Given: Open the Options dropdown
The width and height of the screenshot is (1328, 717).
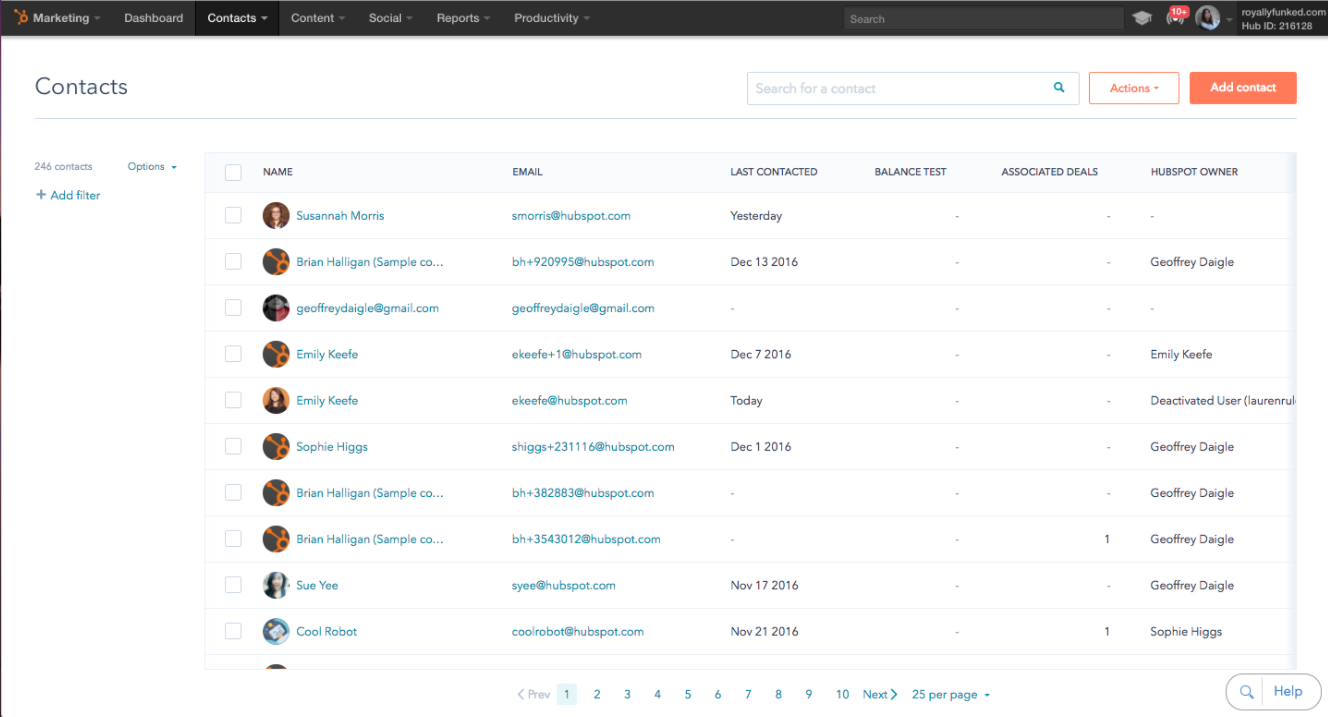Looking at the screenshot, I should (x=151, y=166).
